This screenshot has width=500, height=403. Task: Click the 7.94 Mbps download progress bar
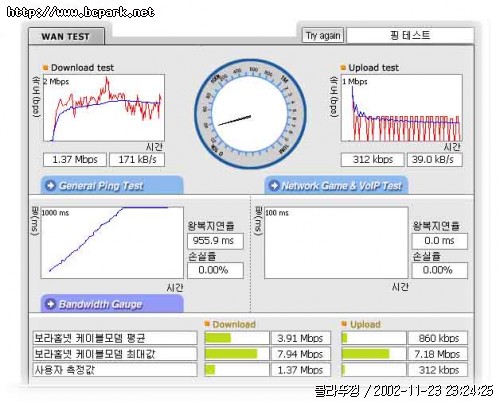pyautogui.click(x=237, y=354)
